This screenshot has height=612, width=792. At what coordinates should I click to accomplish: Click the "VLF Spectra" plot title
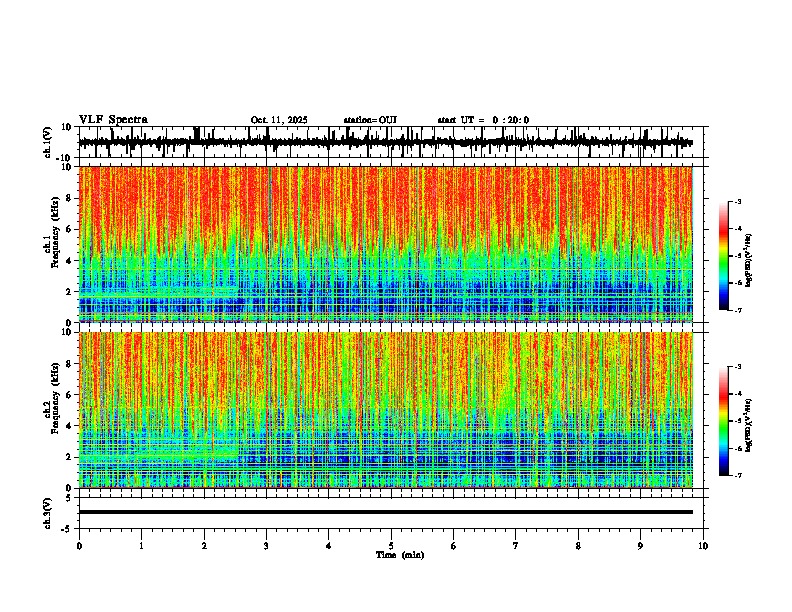[x=113, y=120]
